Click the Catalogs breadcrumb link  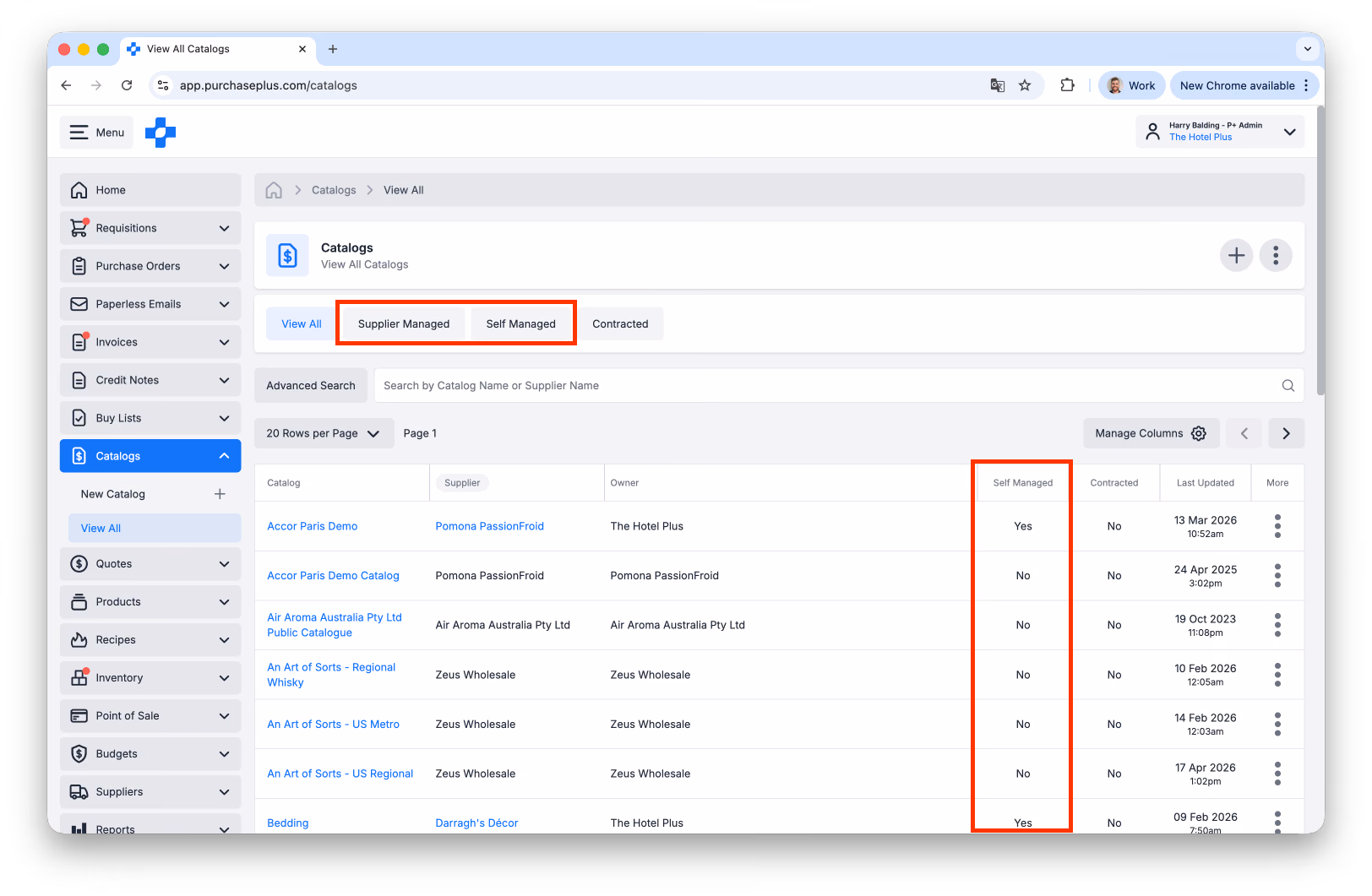(x=334, y=190)
